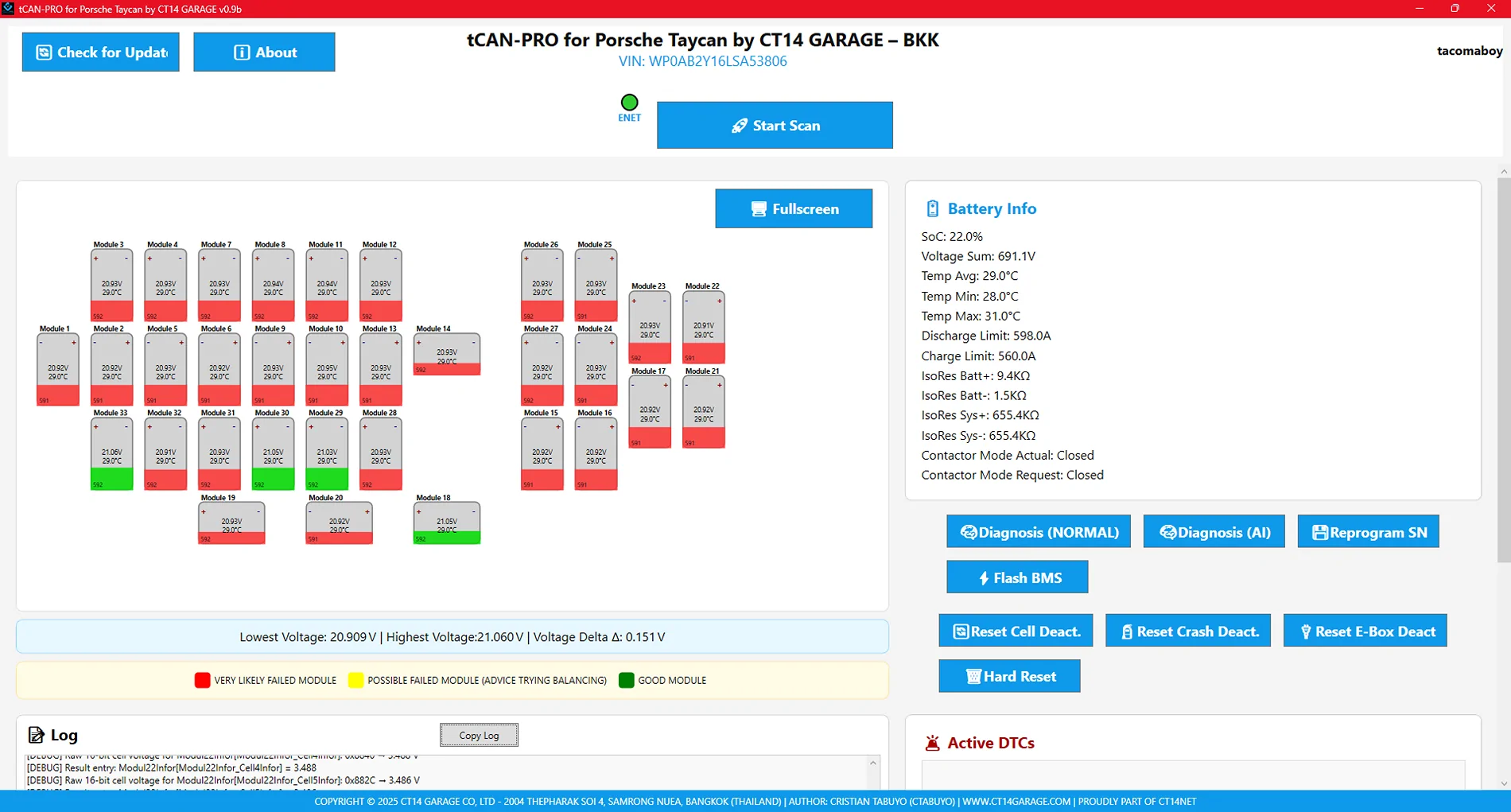Click the green ENET connection indicator
The image size is (1511, 812).
629,103
